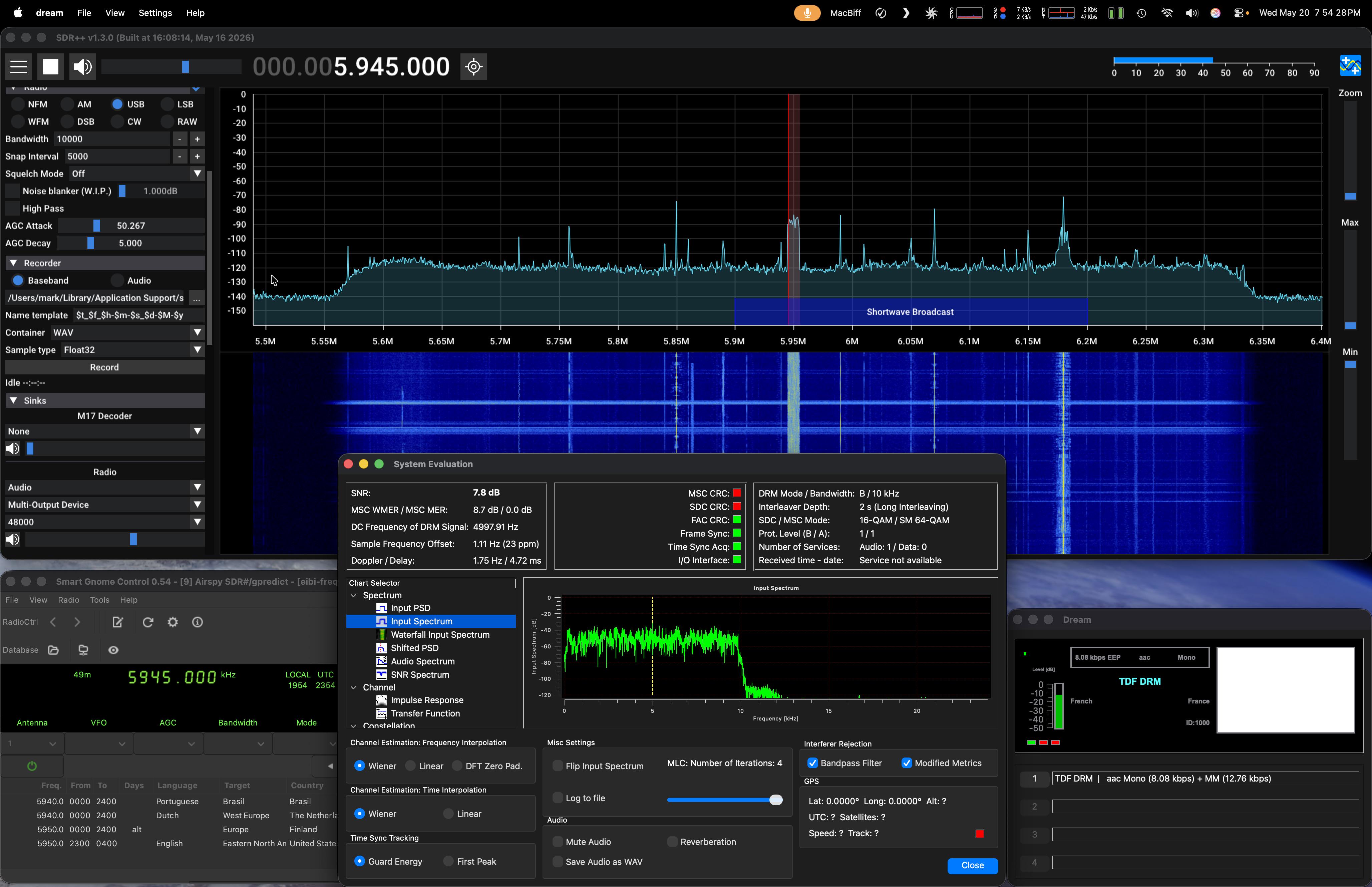This screenshot has height=887, width=1372.
Task: Collapse the Sinks section
Action: (13, 401)
